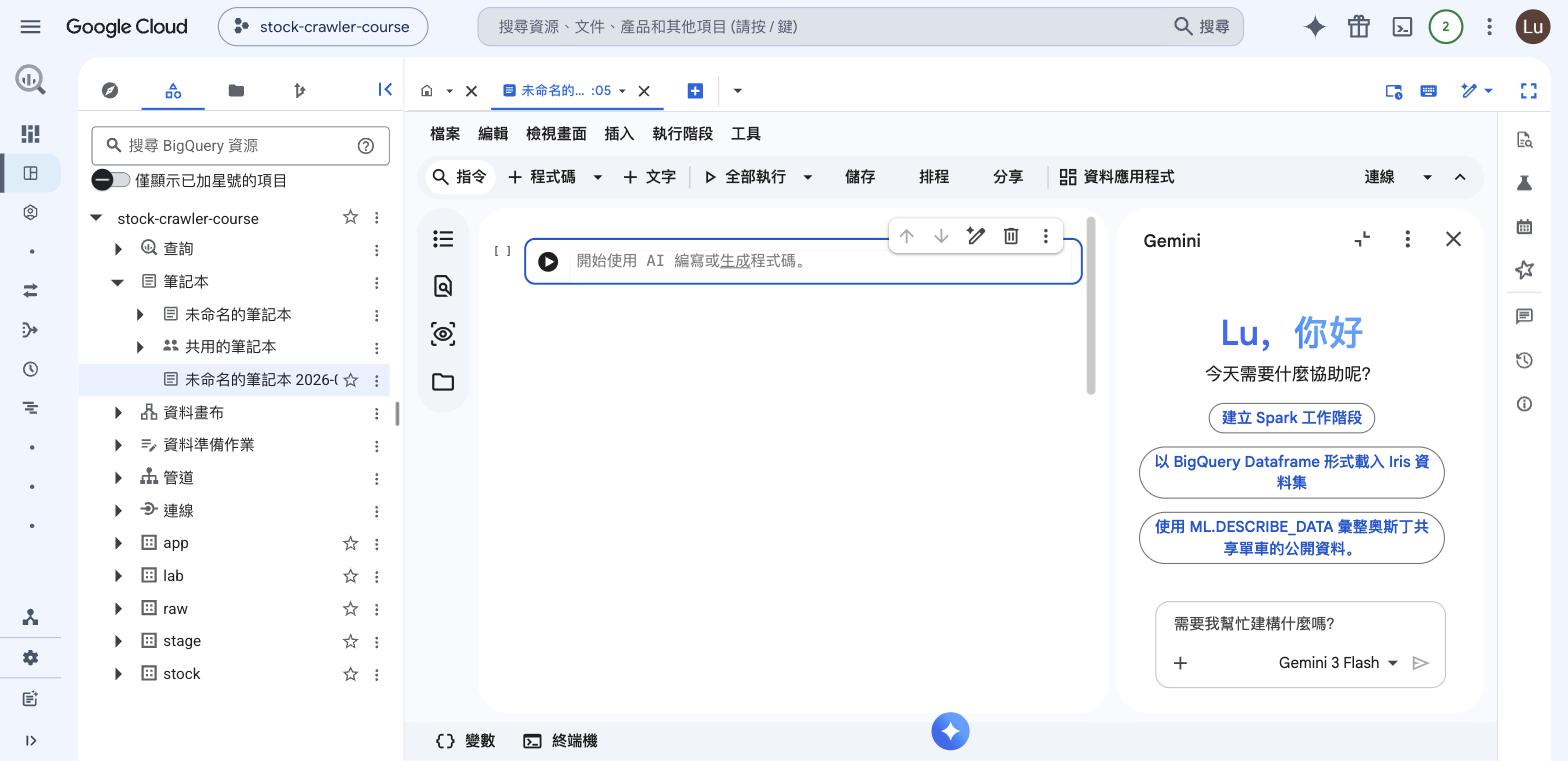This screenshot has width=1568, height=761.
Task: Delete the current notebook cell
Action: coord(1011,236)
